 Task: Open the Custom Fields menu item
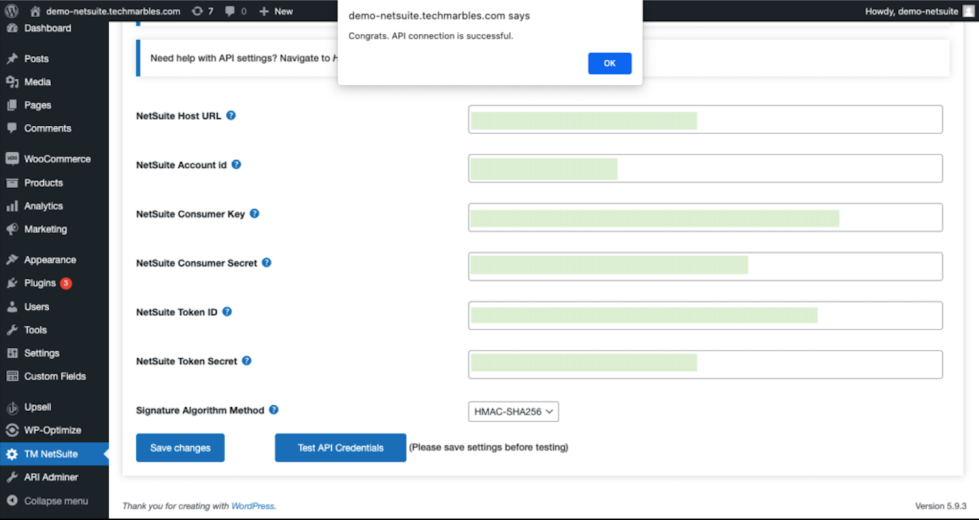(54, 376)
